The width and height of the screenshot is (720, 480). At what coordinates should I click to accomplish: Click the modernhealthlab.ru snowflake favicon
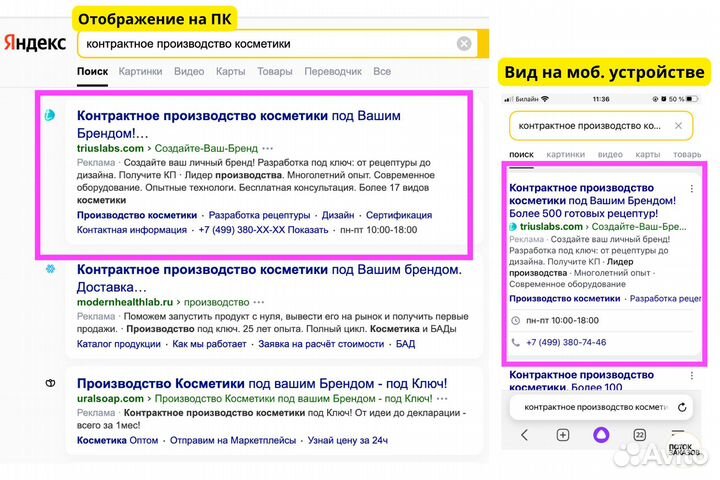click(x=50, y=269)
